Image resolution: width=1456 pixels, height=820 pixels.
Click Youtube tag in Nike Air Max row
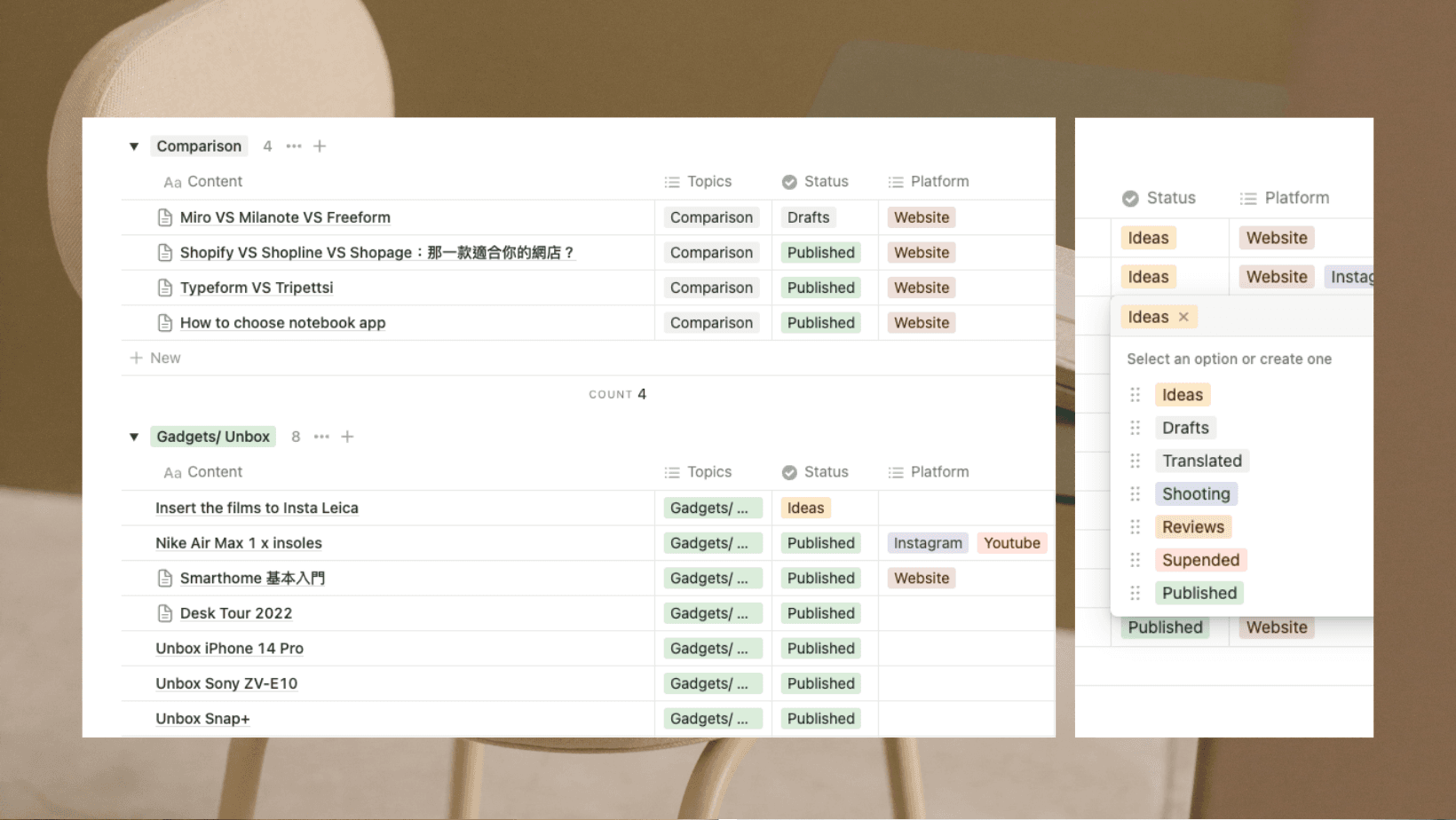[1012, 543]
